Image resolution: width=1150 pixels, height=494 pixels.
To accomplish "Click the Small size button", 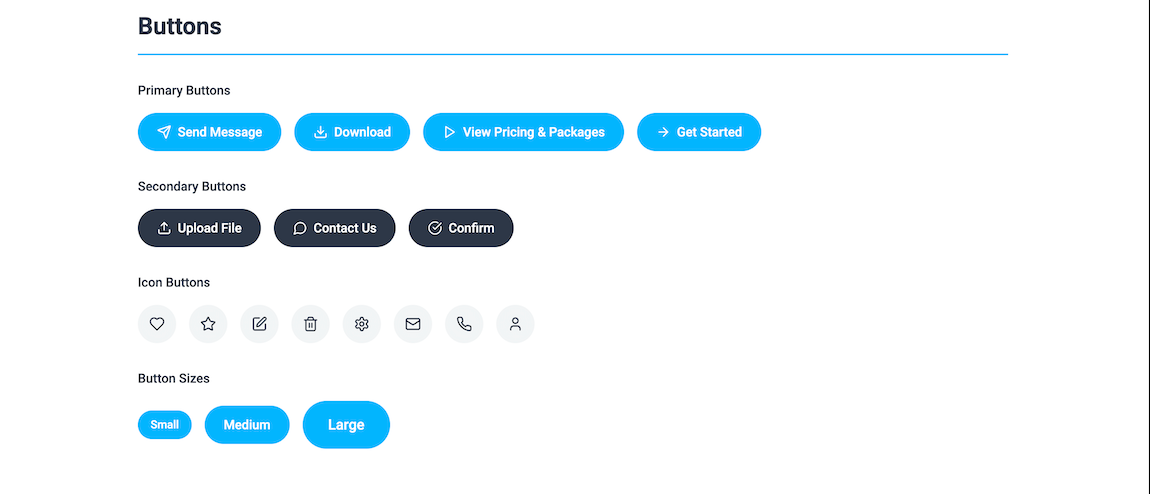I will (164, 425).
